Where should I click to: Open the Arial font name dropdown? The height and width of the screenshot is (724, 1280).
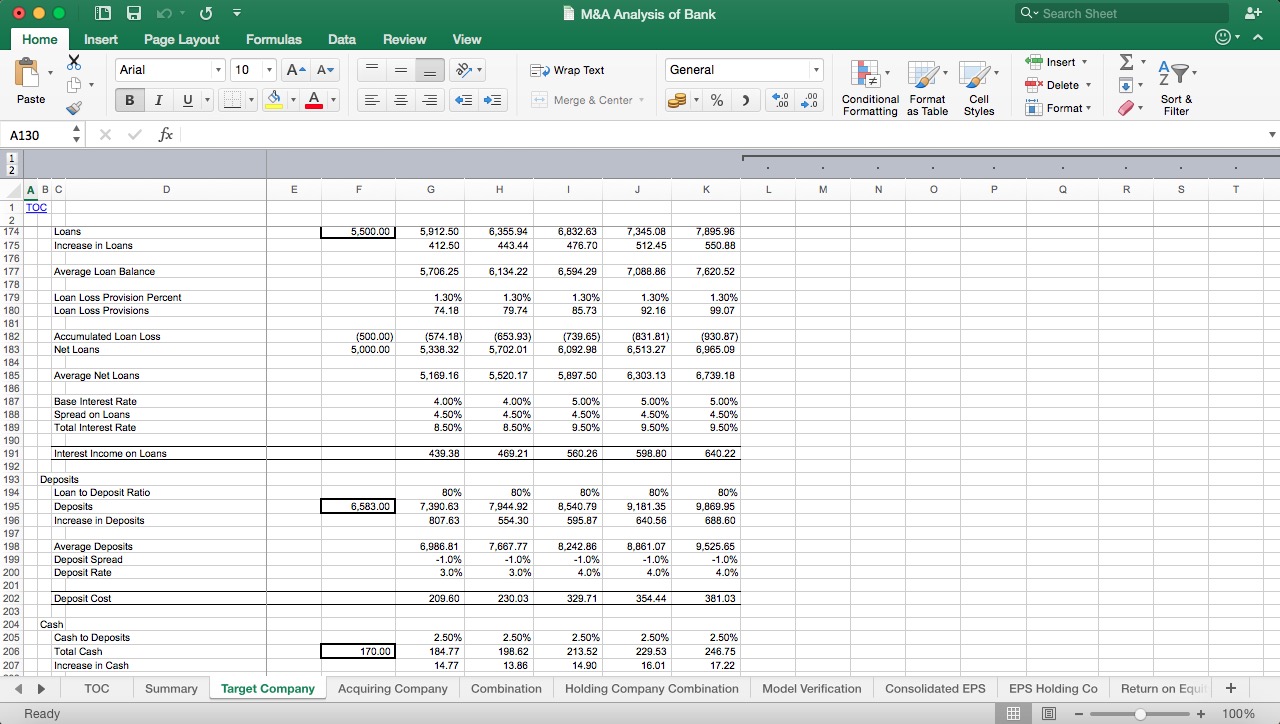218,70
